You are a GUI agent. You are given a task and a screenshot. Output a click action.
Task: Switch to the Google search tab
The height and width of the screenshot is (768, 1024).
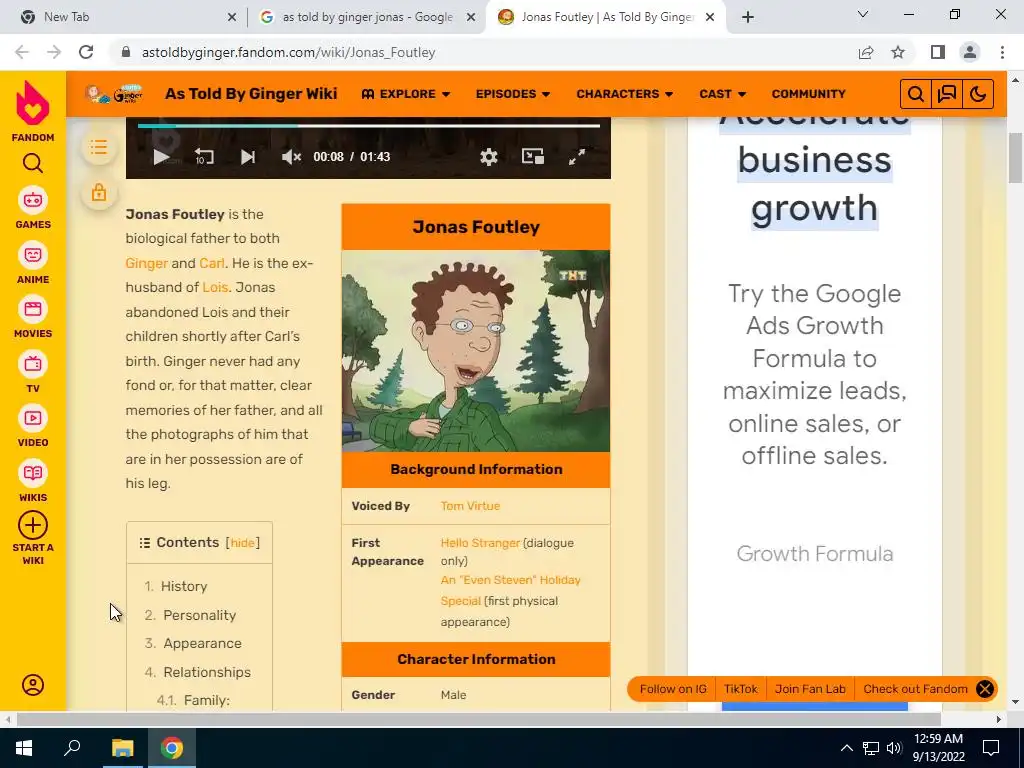(366, 17)
